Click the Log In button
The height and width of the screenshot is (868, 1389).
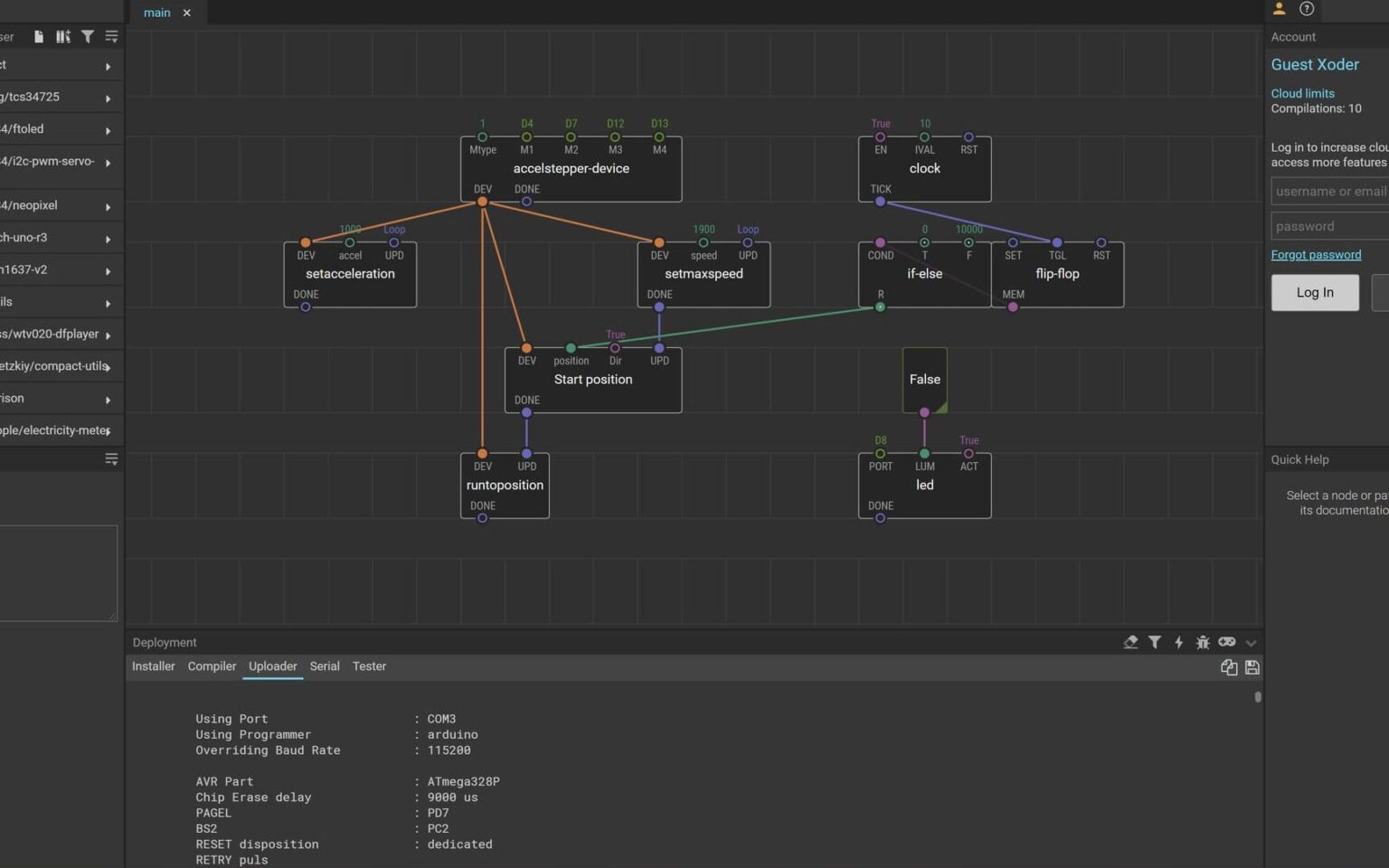pyautogui.click(x=1314, y=293)
